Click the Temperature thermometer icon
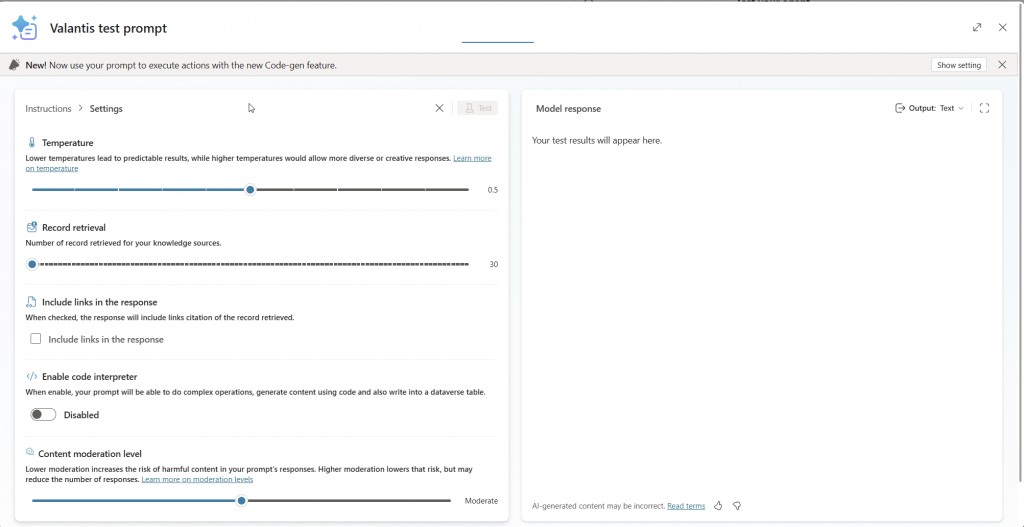Screen dimensions: 1024x527 [32, 143]
